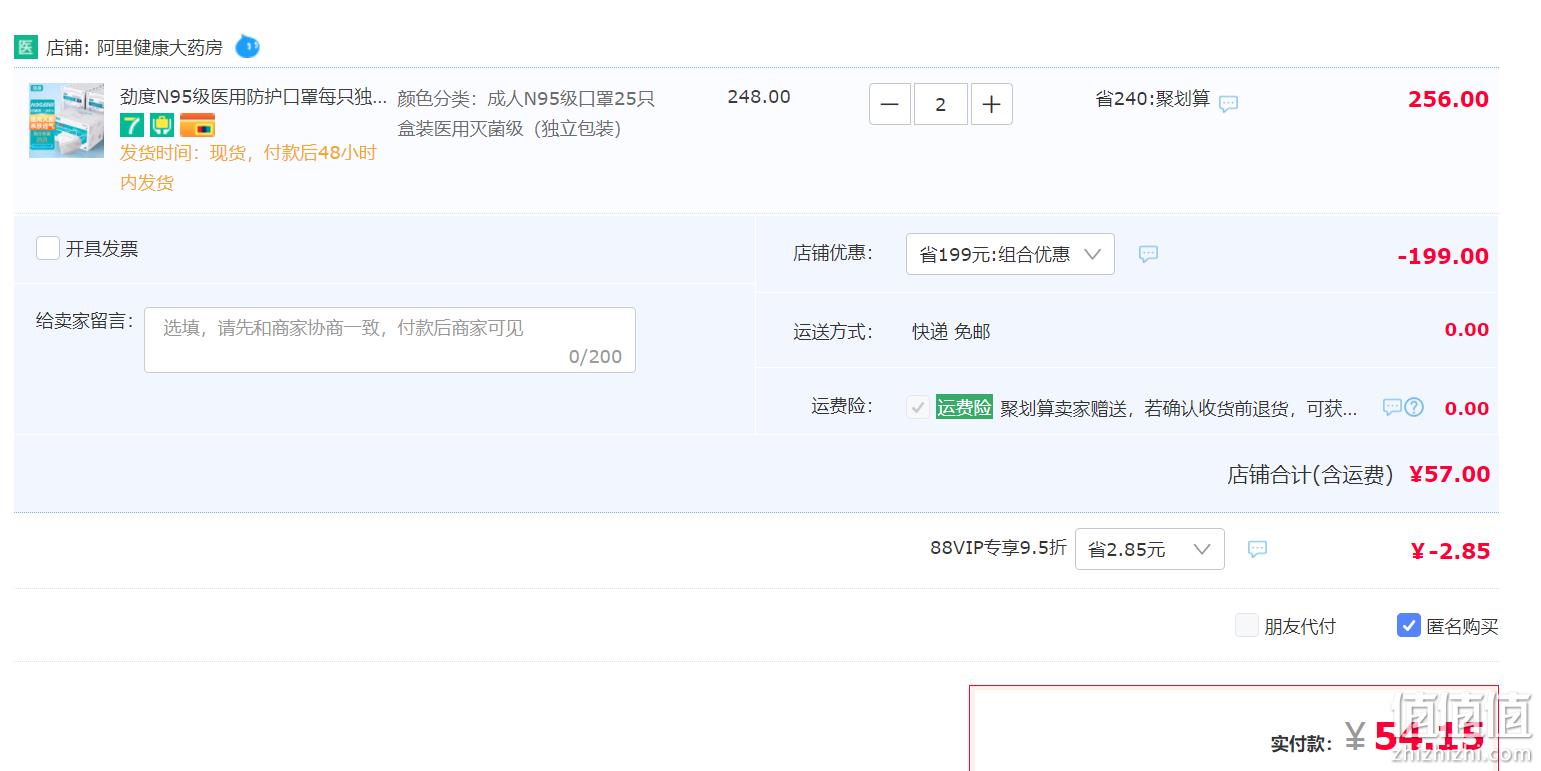Click the shop discount amount -199.00
1541x771 pixels.
(1443, 256)
